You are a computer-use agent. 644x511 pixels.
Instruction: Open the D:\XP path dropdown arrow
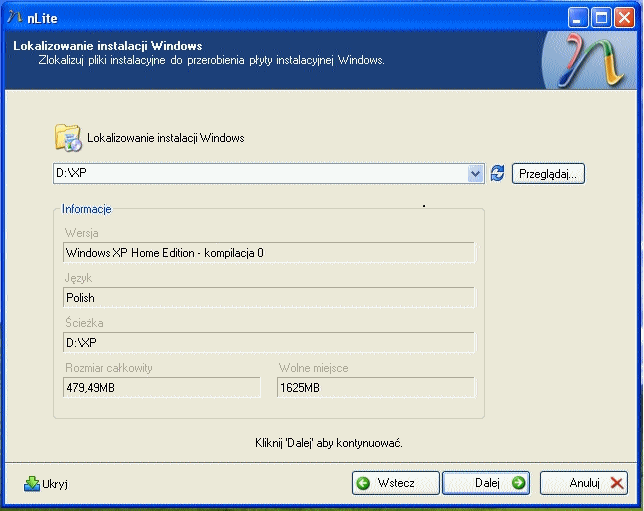coord(476,173)
